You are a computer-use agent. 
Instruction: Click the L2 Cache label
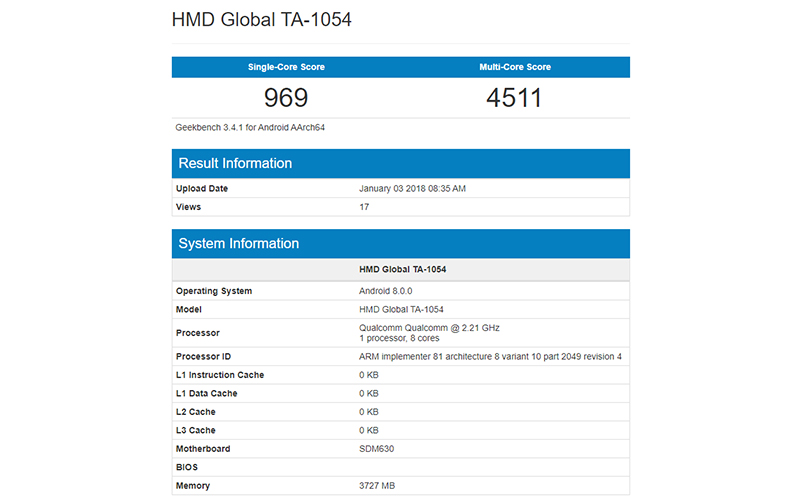click(195, 411)
